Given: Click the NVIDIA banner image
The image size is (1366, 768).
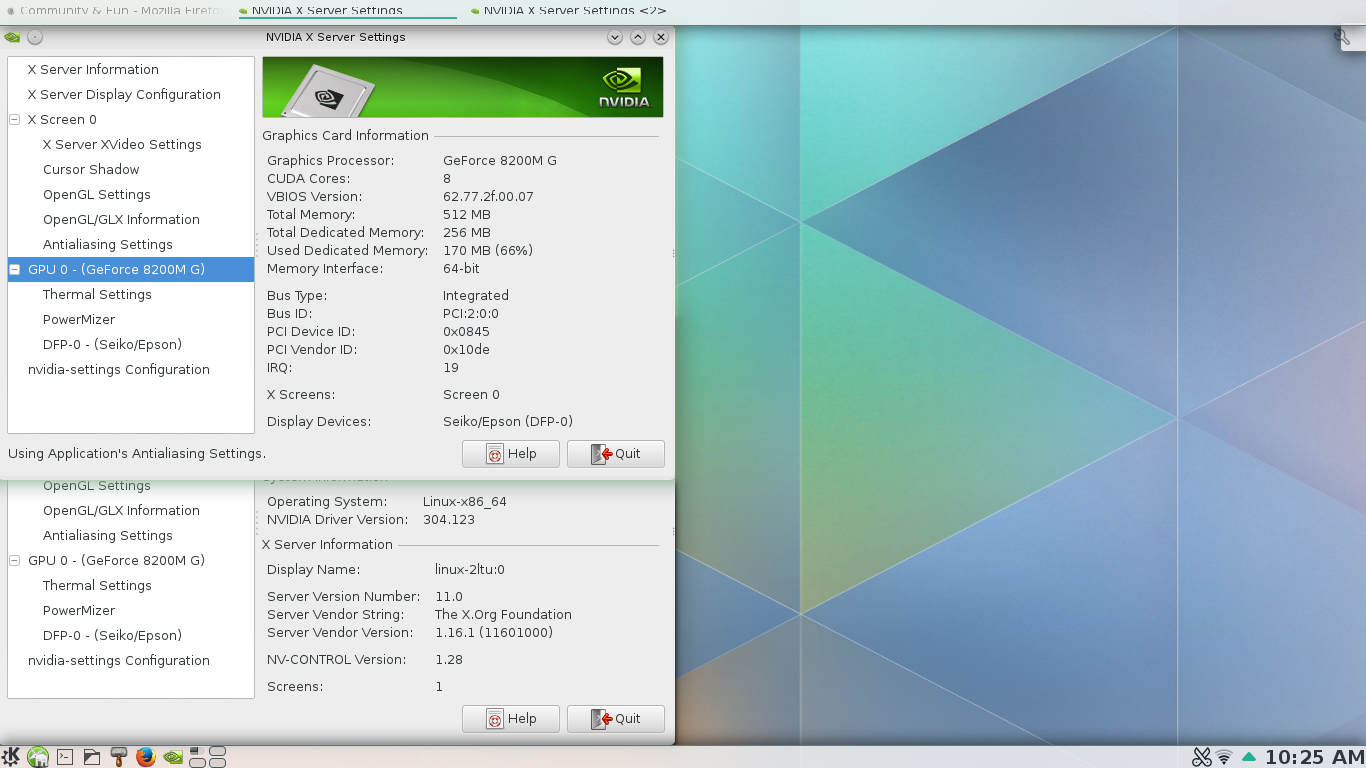Looking at the screenshot, I should coord(463,87).
